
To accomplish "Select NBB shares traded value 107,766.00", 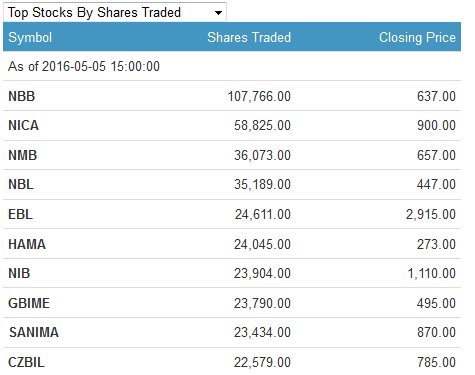I will [259, 96].
